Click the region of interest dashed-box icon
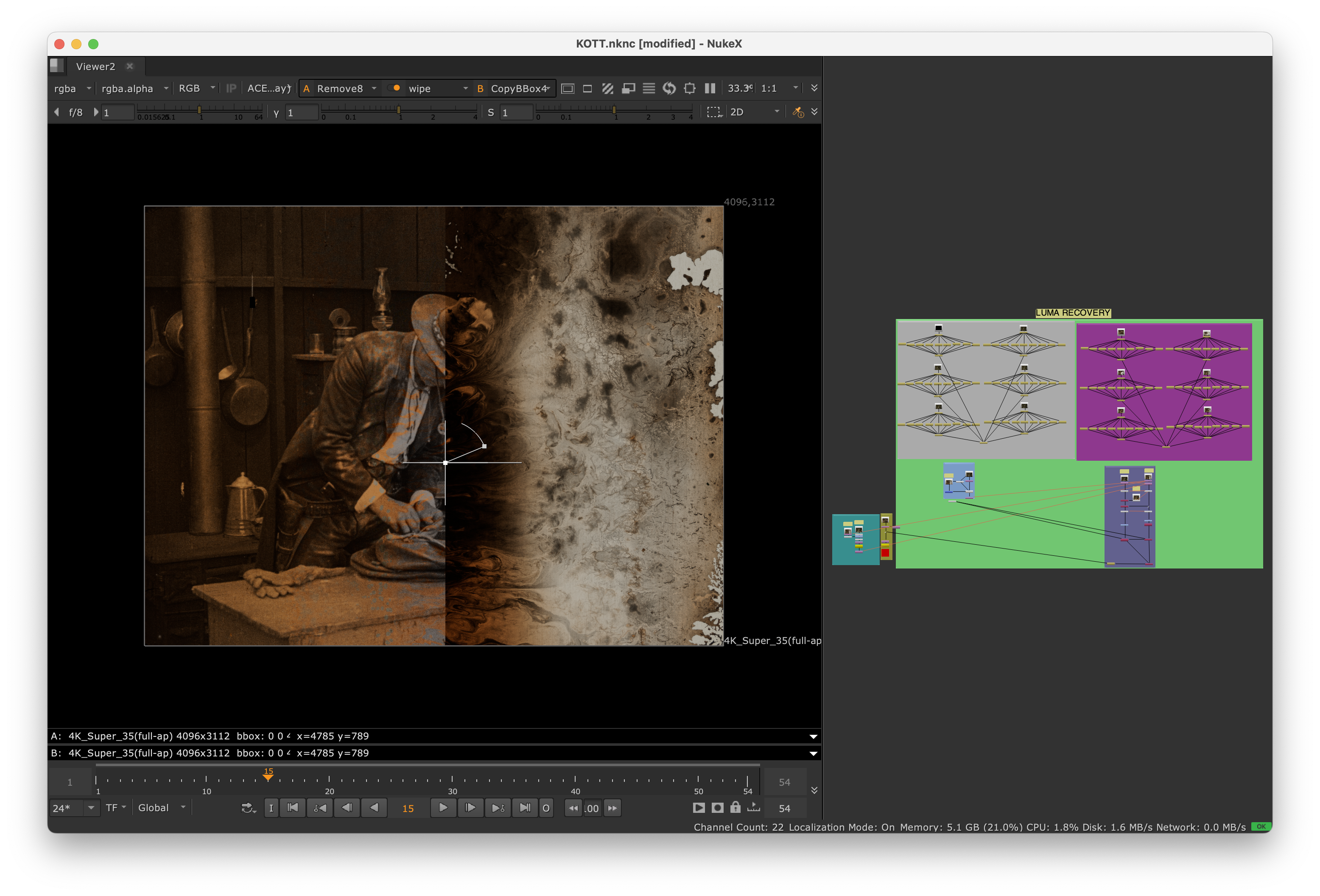The image size is (1320, 896). tap(714, 112)
